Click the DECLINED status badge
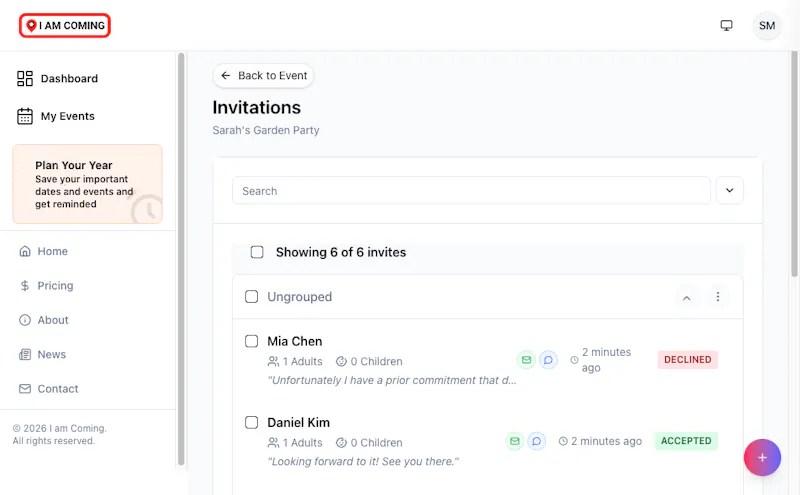Image resolution: width=800 pixels, height=495 pixels. coord(687,359)
